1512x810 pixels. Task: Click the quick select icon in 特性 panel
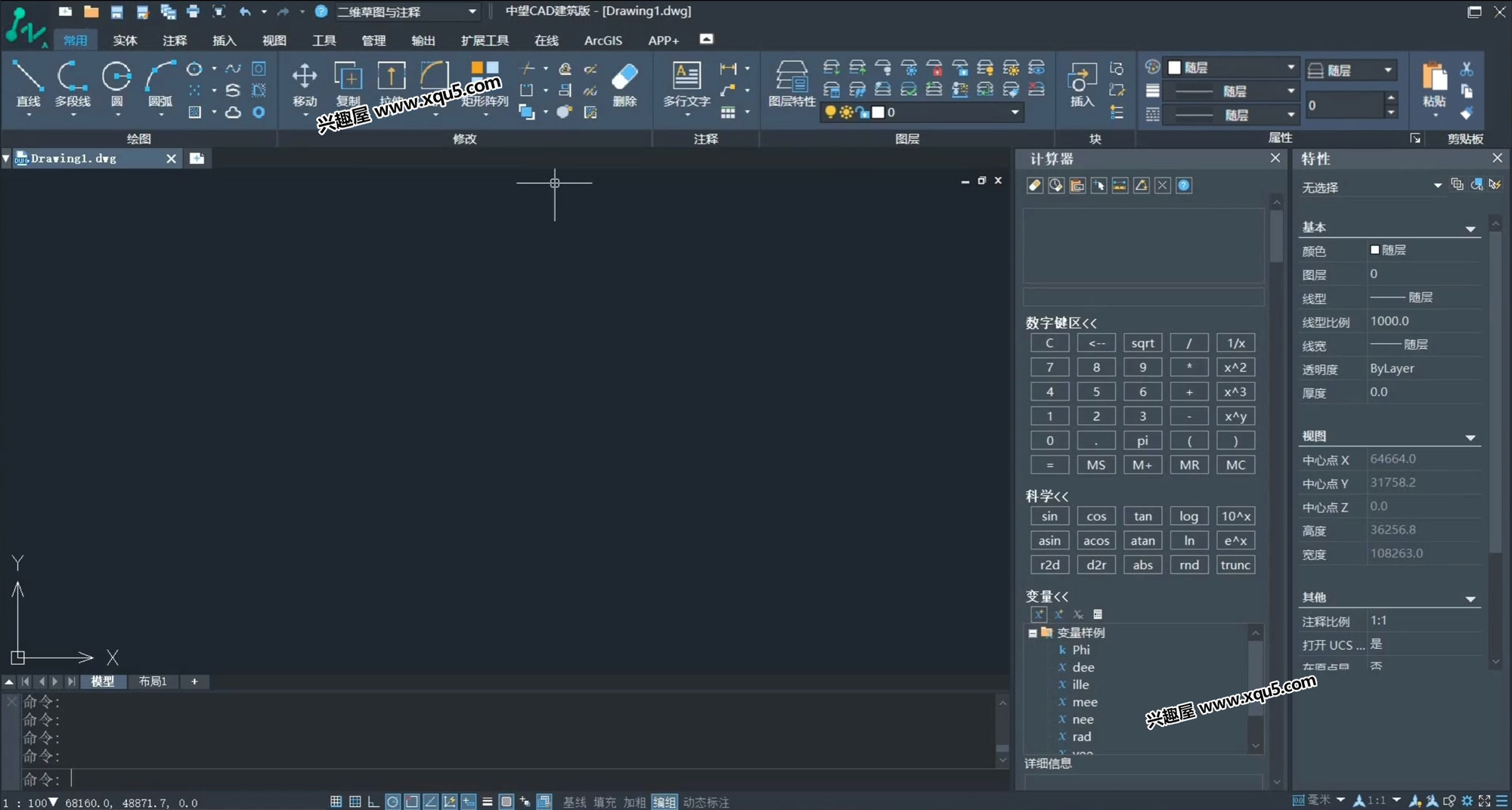click(x=1495, y=184)
